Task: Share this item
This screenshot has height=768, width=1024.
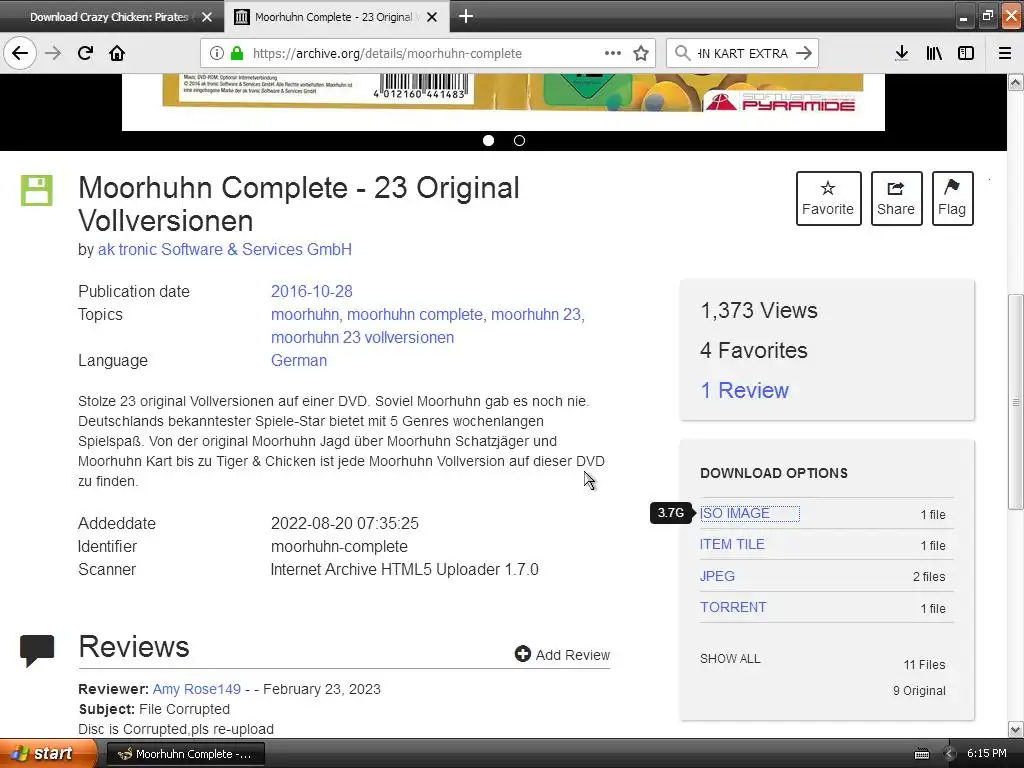Action: point(896,199)
